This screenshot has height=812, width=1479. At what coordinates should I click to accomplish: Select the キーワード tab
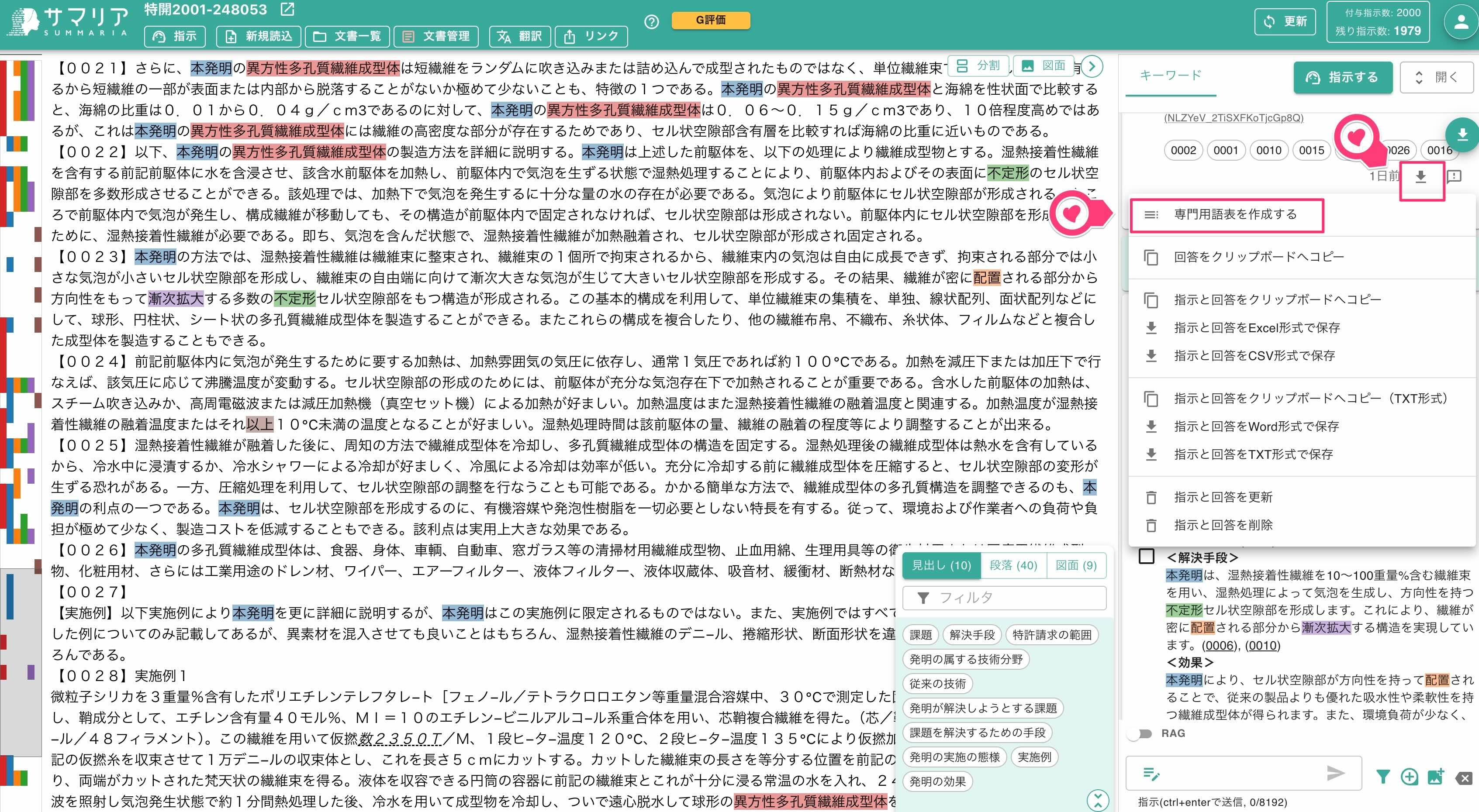coord(1170,75)
